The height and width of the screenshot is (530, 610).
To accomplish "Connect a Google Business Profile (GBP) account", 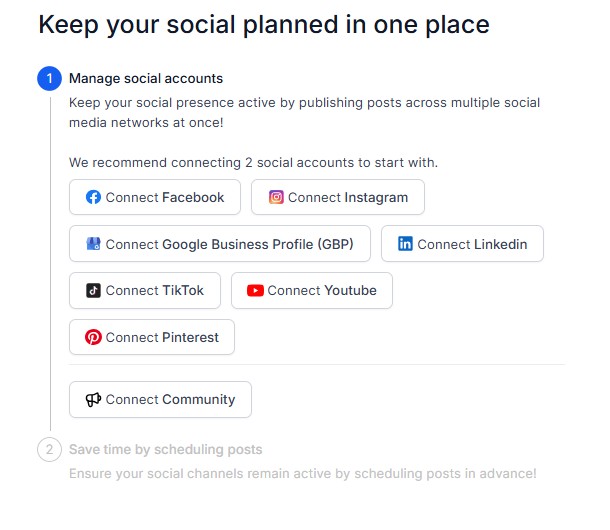I will coord(219,244).
